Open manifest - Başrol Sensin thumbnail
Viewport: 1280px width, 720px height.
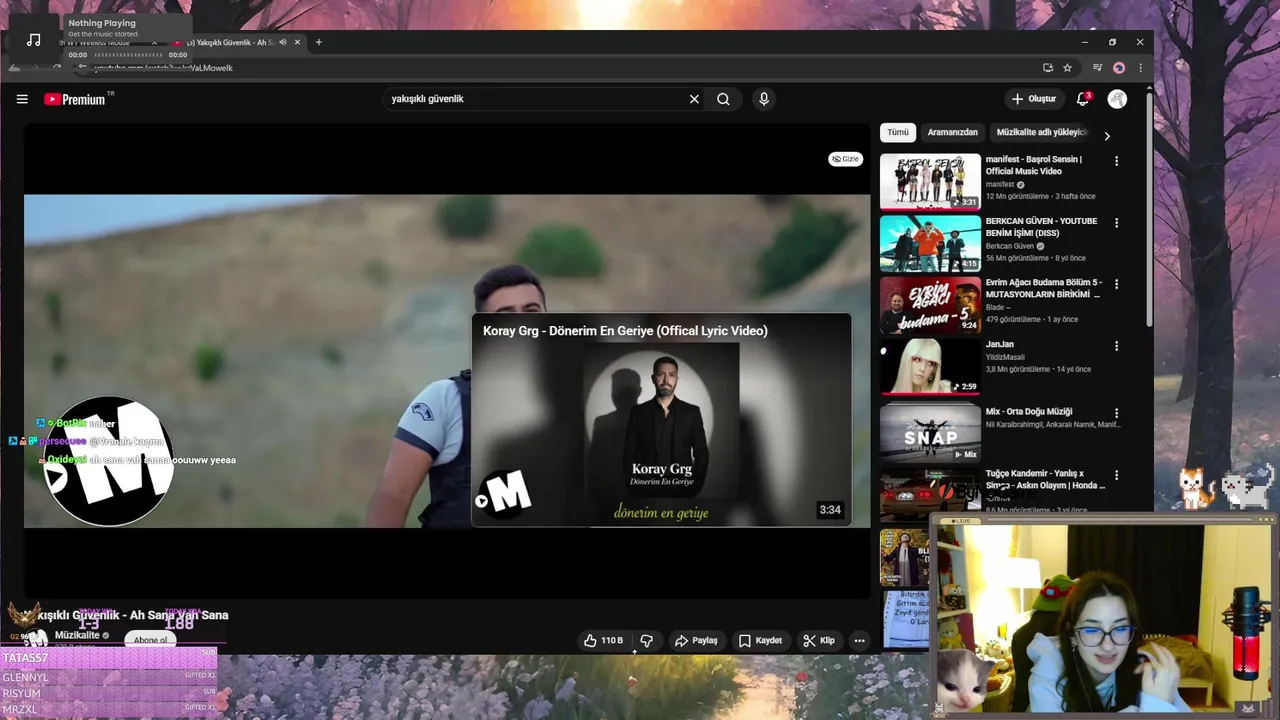click(x=930, y=181)
